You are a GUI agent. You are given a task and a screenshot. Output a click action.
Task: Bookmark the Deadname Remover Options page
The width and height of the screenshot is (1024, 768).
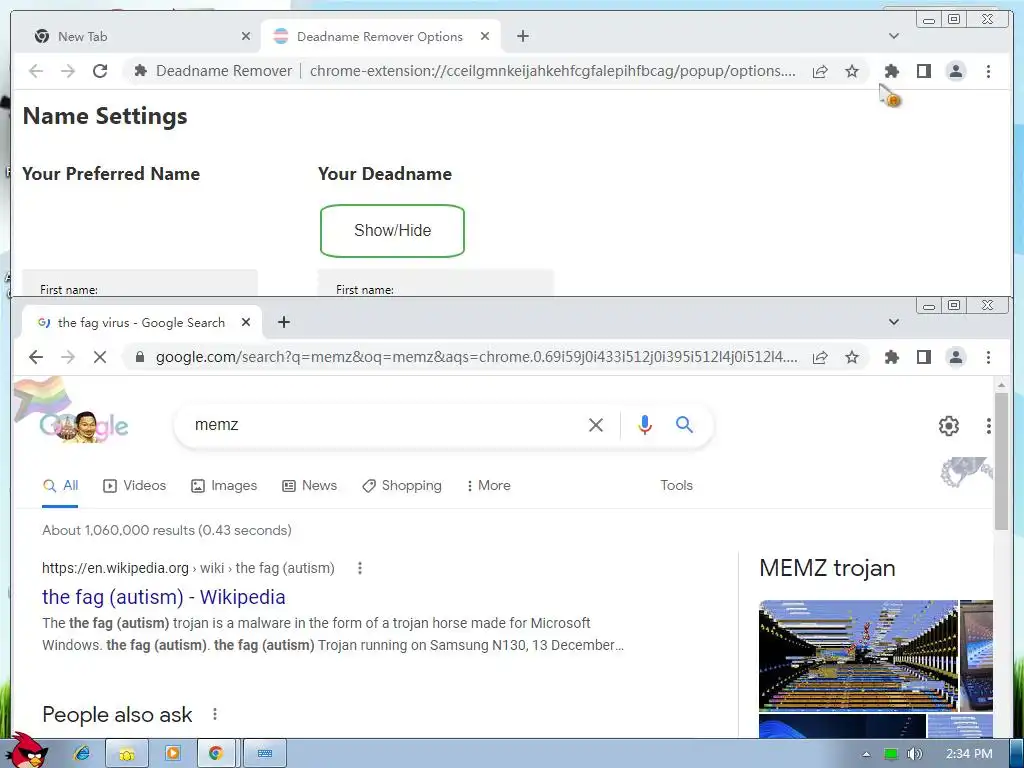point(852,71)
